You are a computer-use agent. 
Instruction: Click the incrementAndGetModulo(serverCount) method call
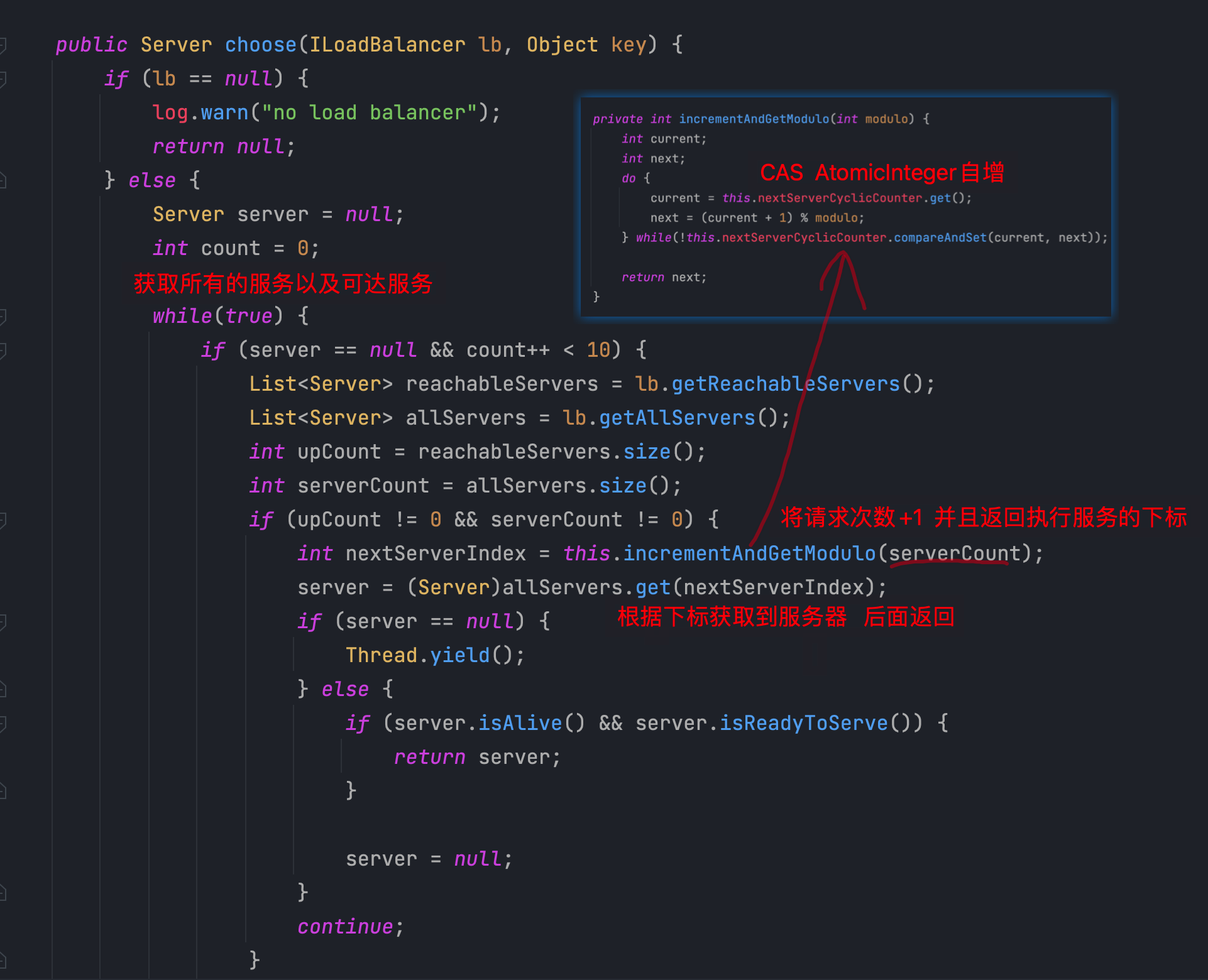749,553
